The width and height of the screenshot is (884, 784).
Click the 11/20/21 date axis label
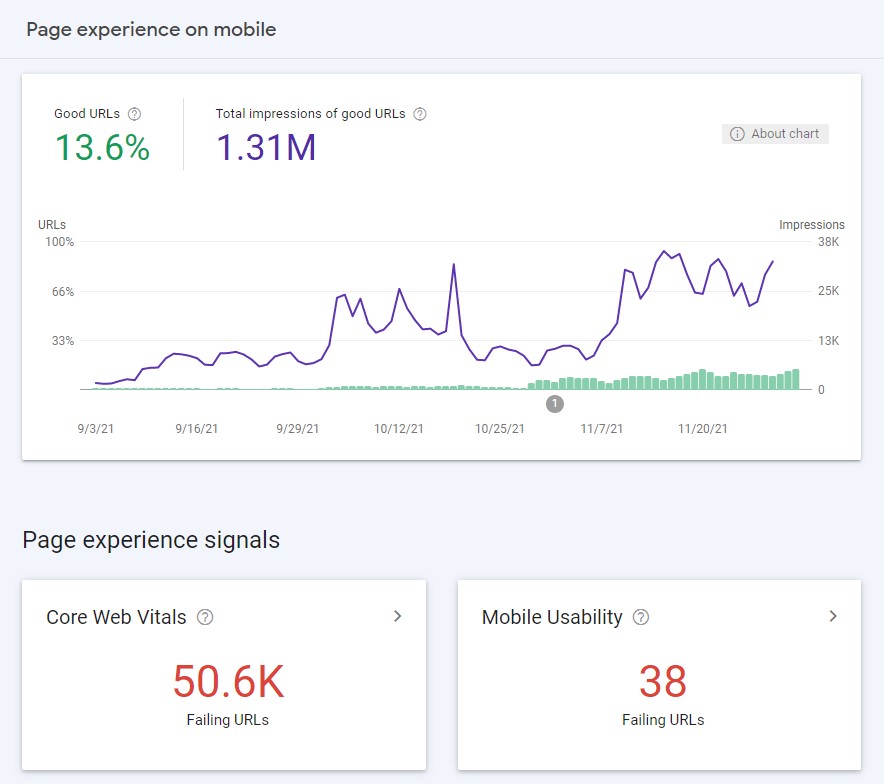(702, 429)
